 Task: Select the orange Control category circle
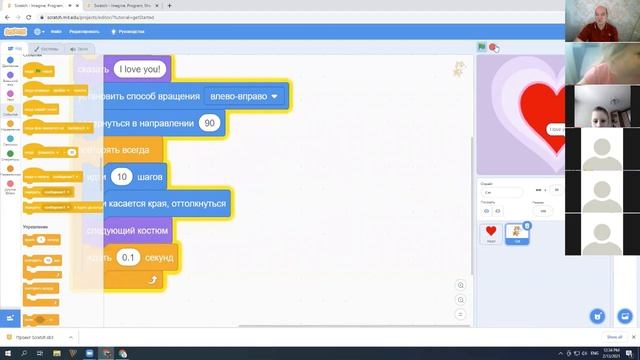(x=10, y=124)
